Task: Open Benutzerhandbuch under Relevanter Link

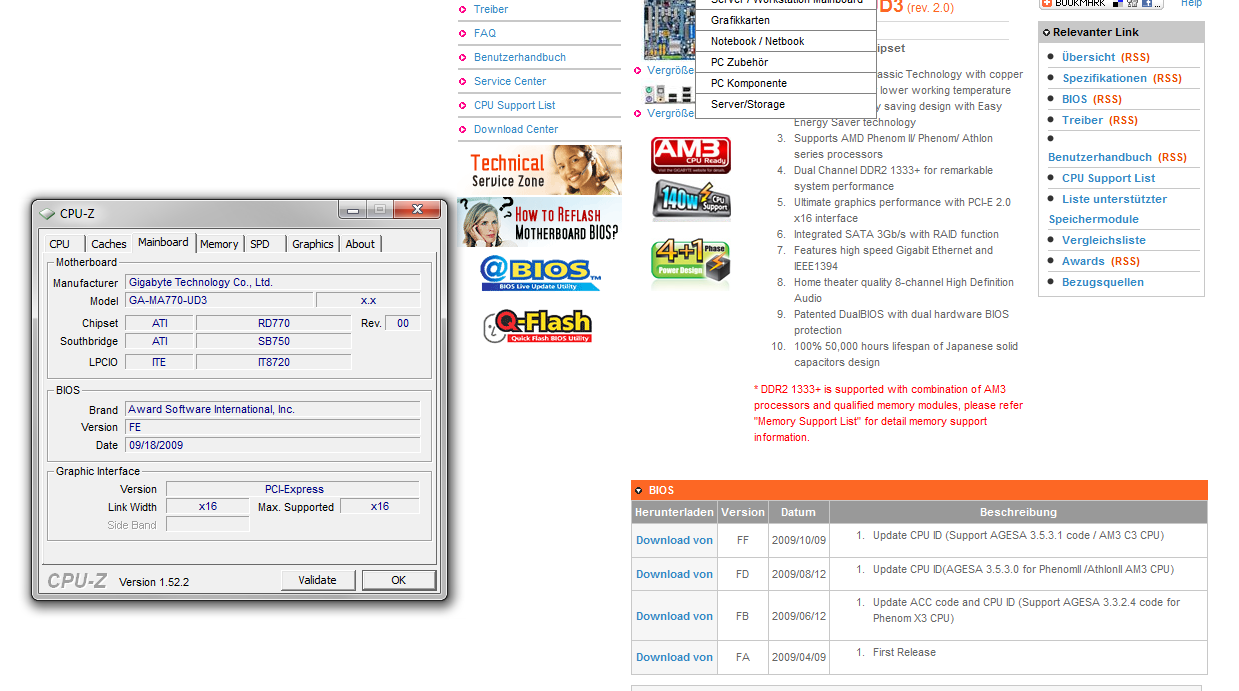Action: coord(1100,157)
